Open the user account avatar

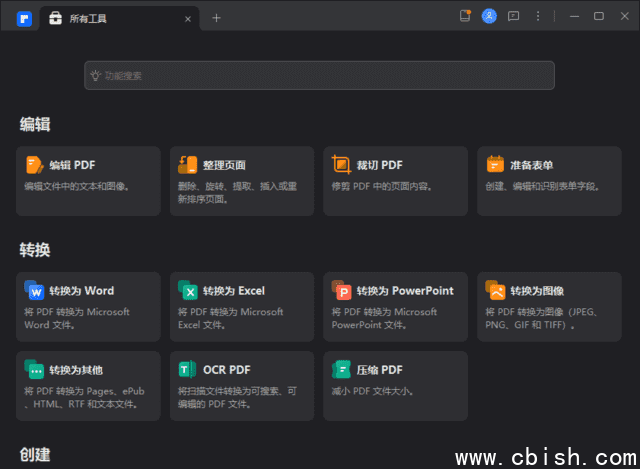click(489, 16)
